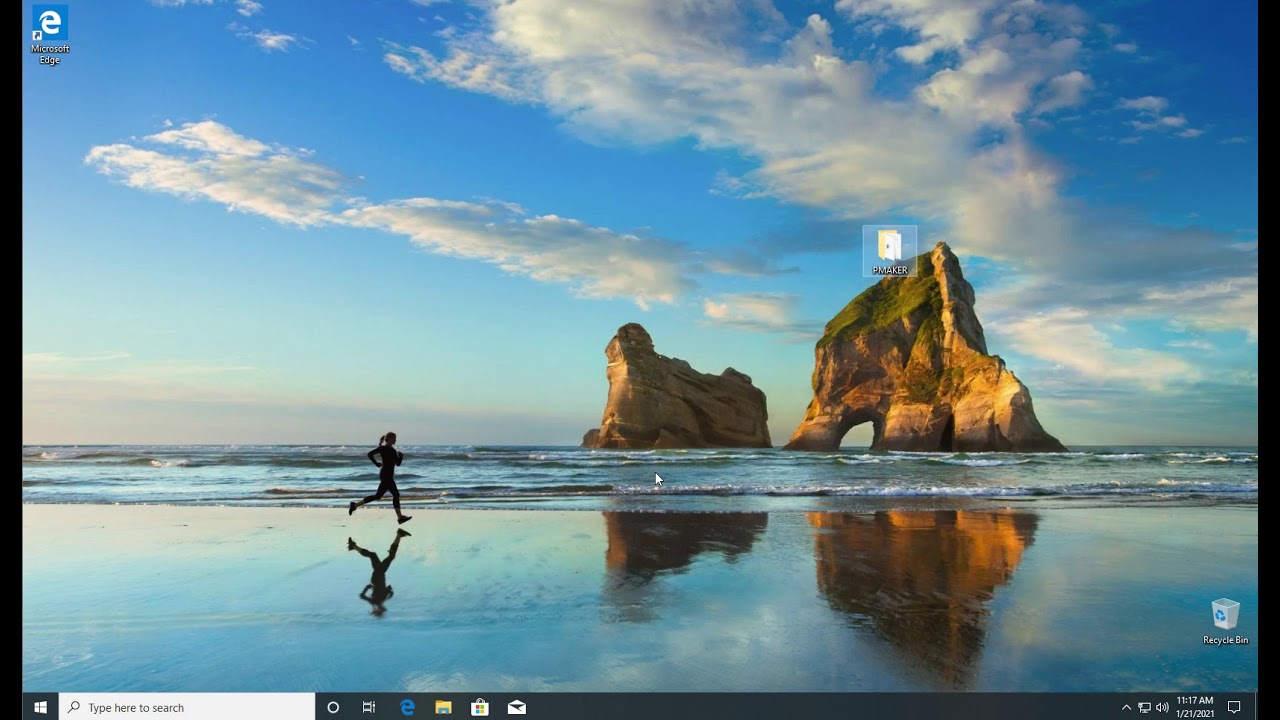Open Microsoft Store from the taskbar

[x=480, y=707]
